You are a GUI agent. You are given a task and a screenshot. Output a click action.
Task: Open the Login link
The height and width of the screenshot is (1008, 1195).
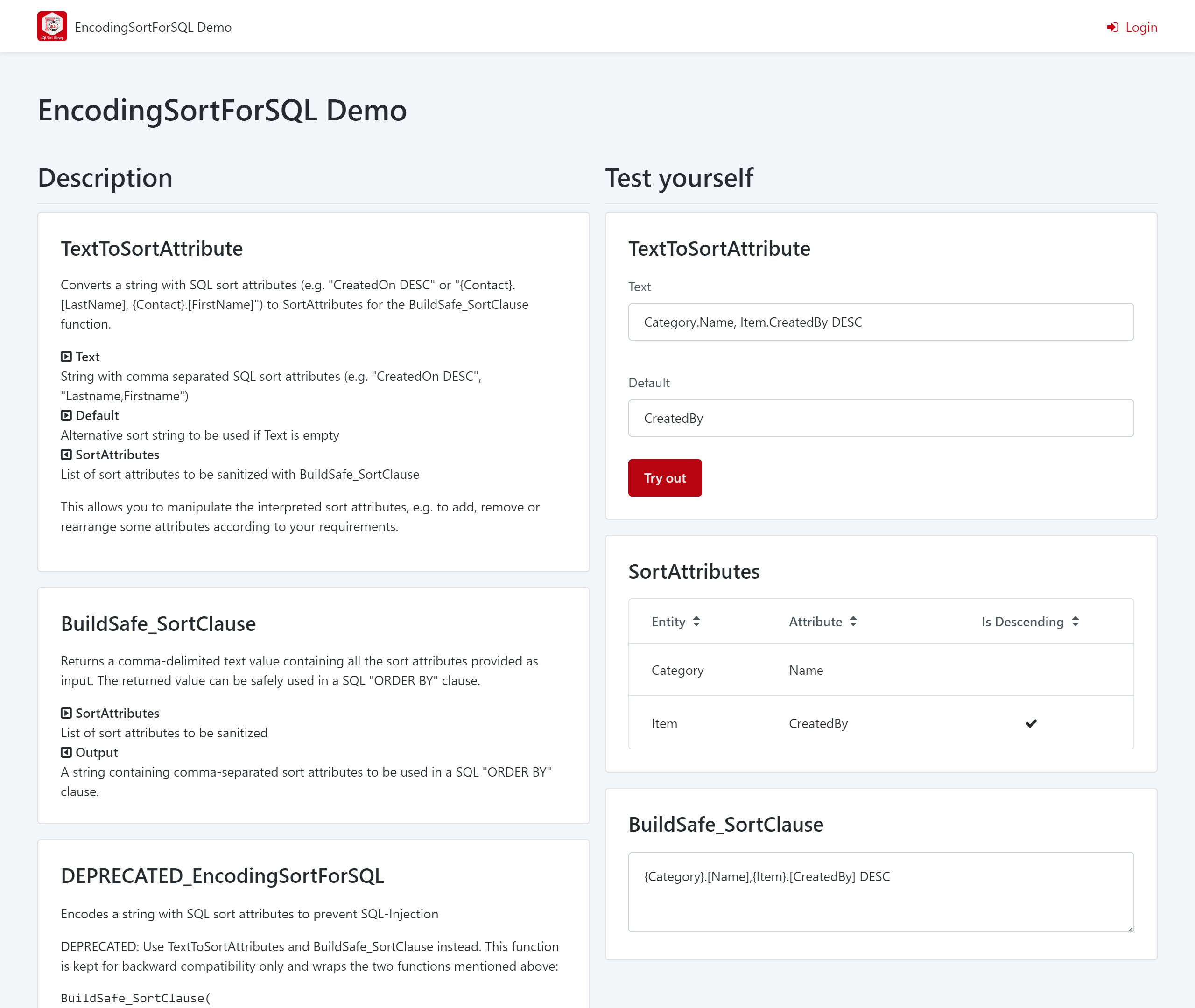(x=1140, y=28)
